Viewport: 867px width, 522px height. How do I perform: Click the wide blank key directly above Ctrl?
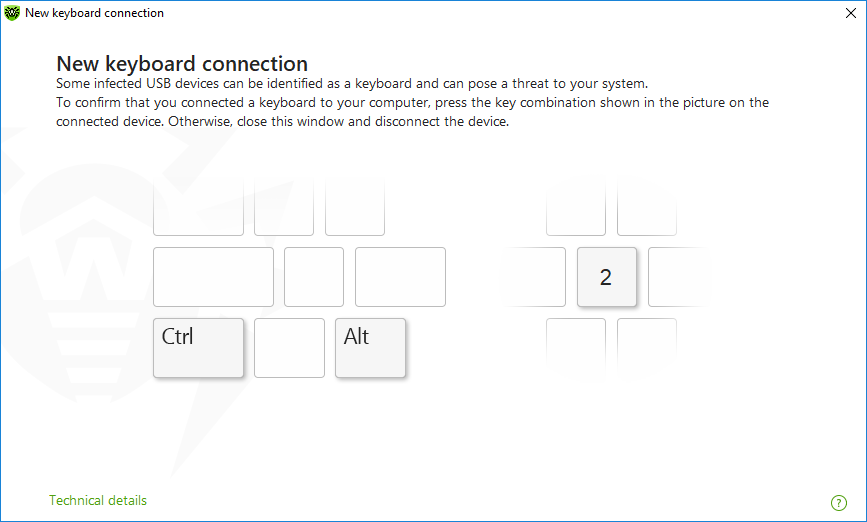(213, 277)
